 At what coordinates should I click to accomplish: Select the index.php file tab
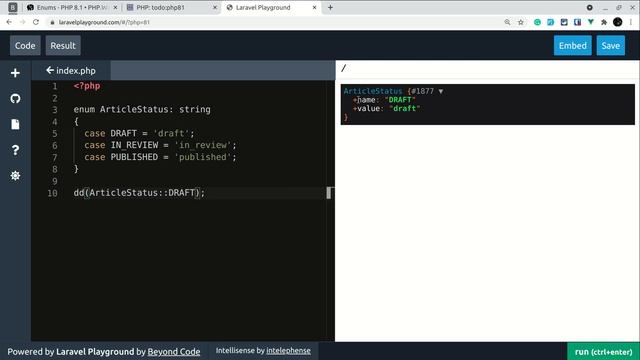point(71,70)
